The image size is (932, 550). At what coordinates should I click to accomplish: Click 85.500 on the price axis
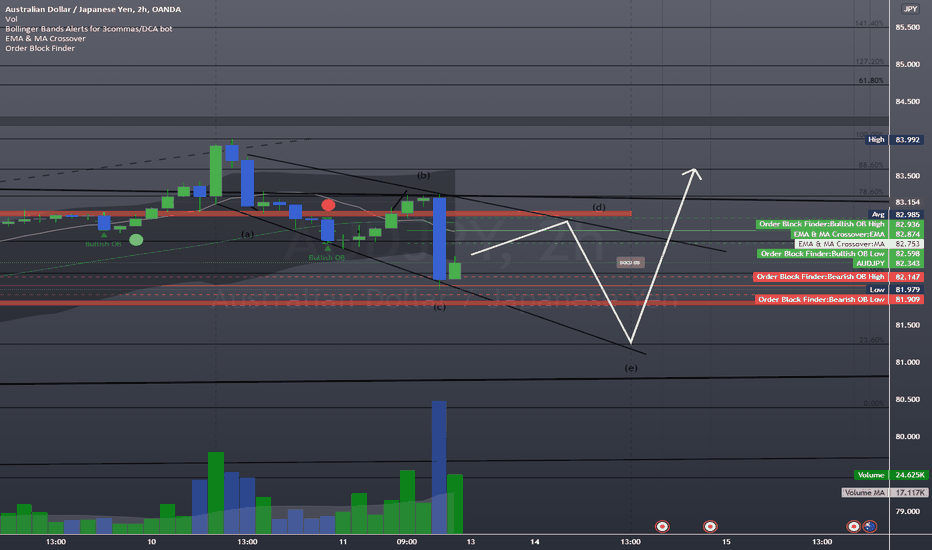(907, 27)
